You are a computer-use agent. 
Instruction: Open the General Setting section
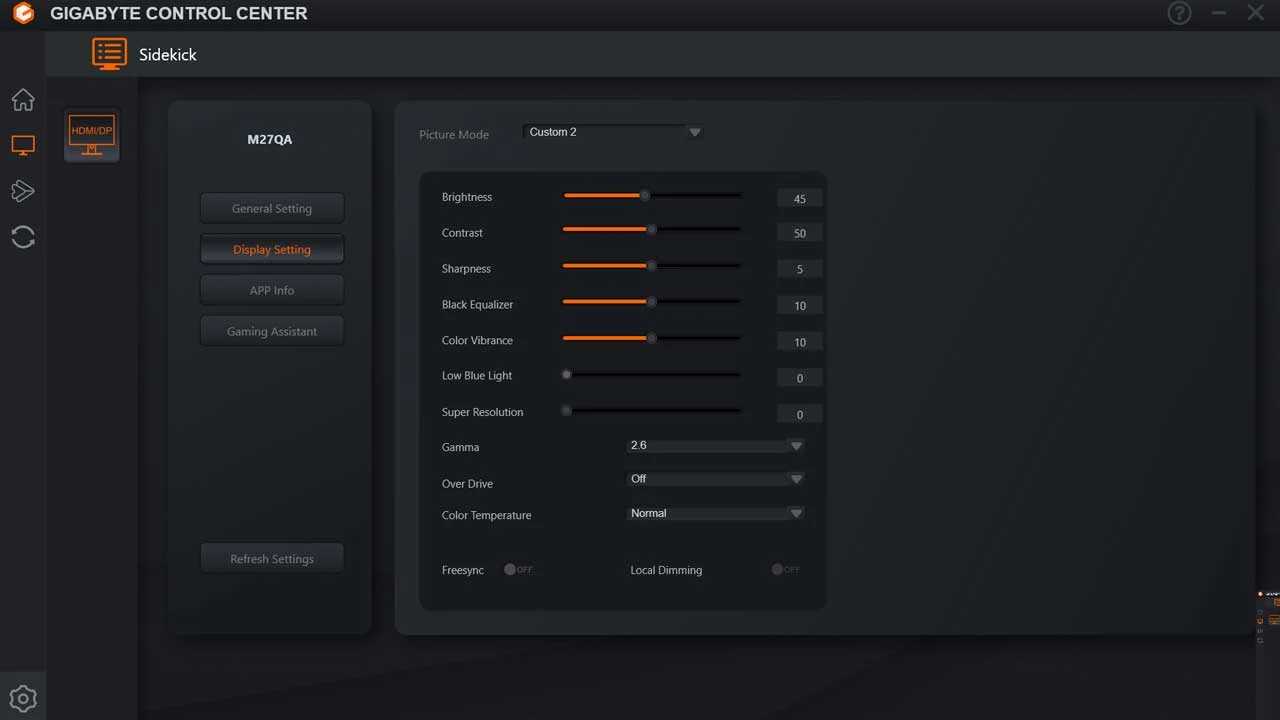(x=272, y=208)
